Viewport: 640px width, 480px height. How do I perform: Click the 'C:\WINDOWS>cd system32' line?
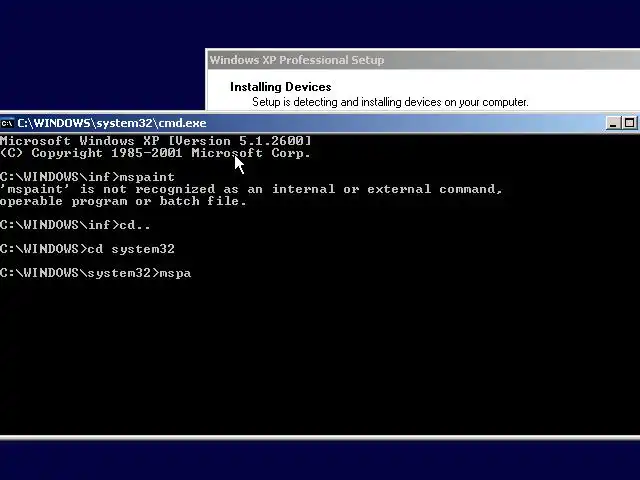tap(87, 249)
